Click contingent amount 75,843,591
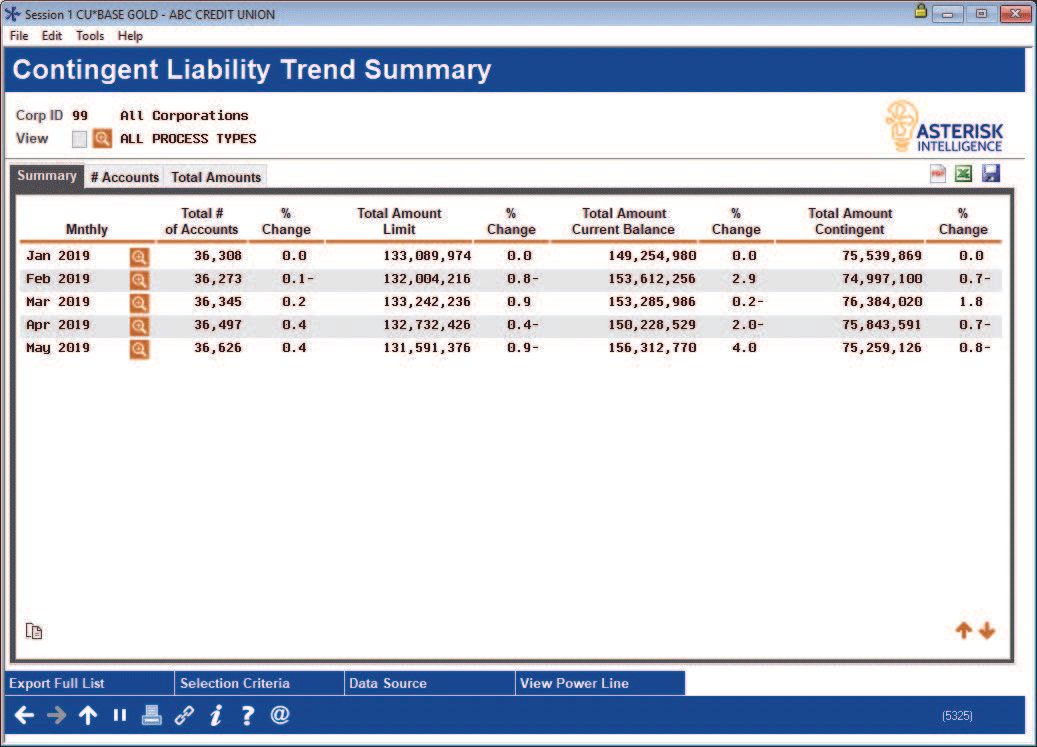Image resolution: width=1037 pixels, height=747 pixels. click(882, 325)
